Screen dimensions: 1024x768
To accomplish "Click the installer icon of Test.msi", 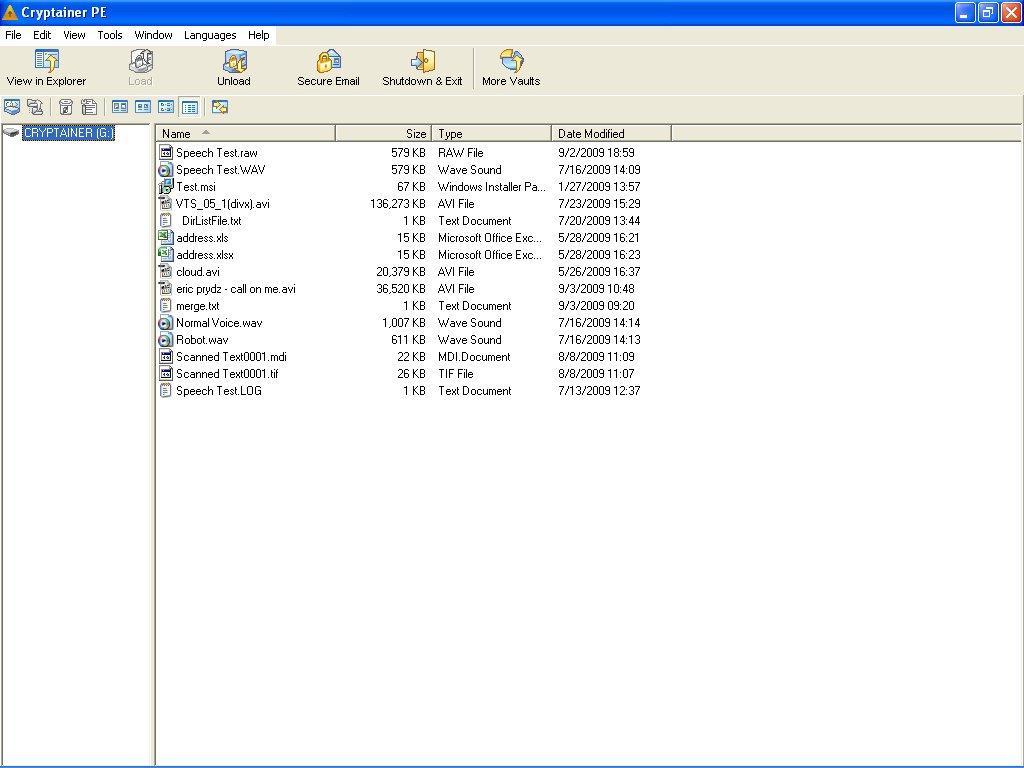I will coord(166,187).
